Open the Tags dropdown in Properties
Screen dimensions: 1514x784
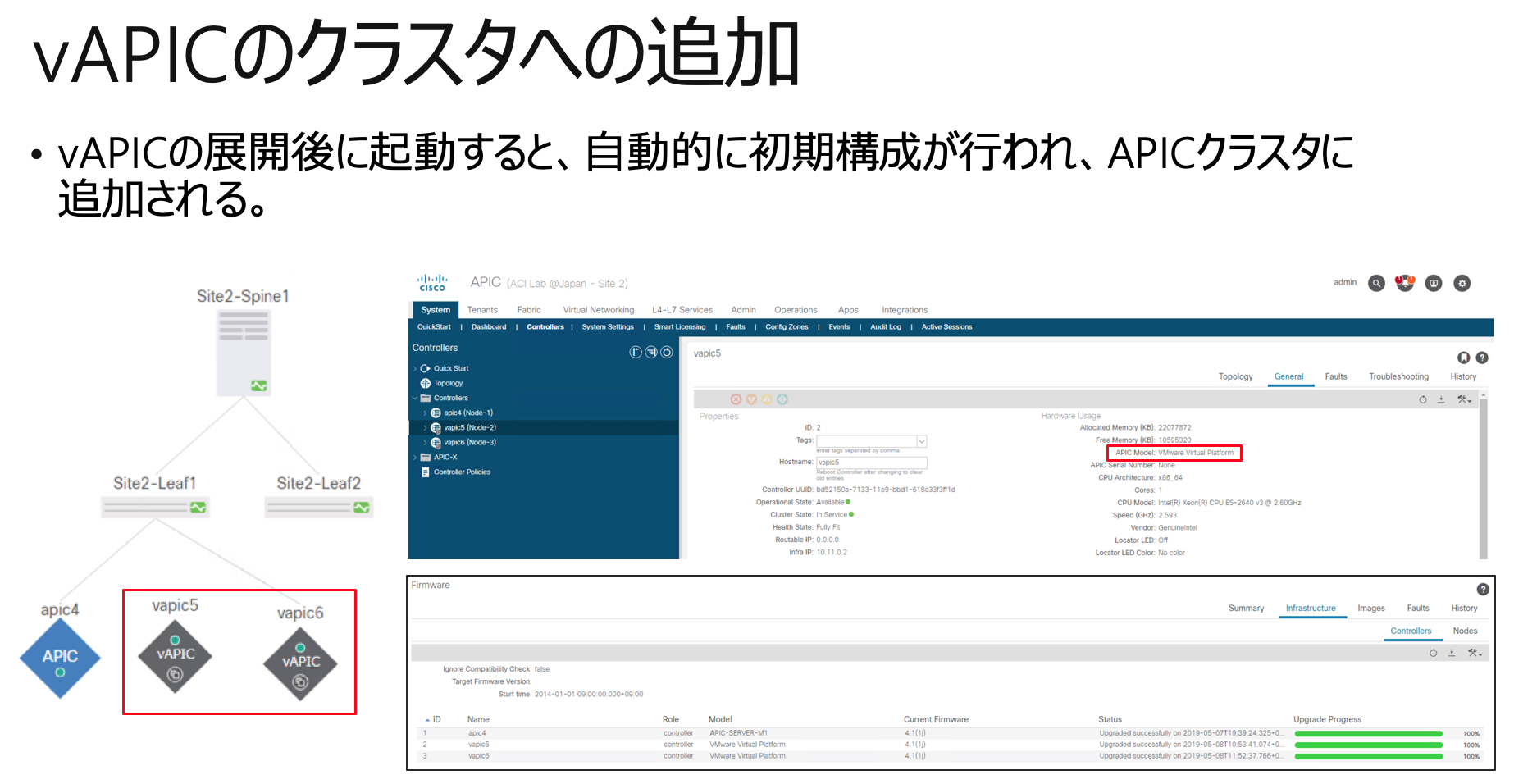(922, 441)
